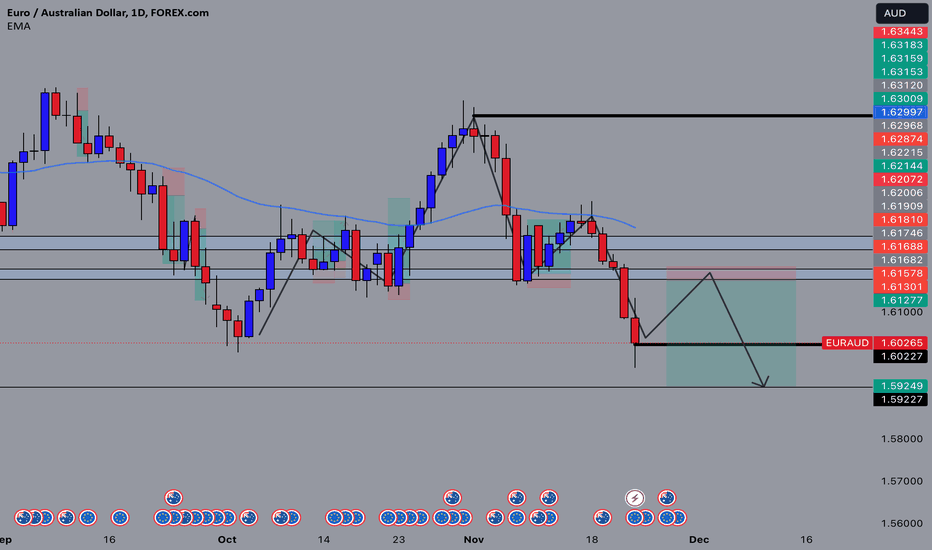Select the gray 1.62215 price label
This screenshot has height=550, width=932.
(902, 152)
